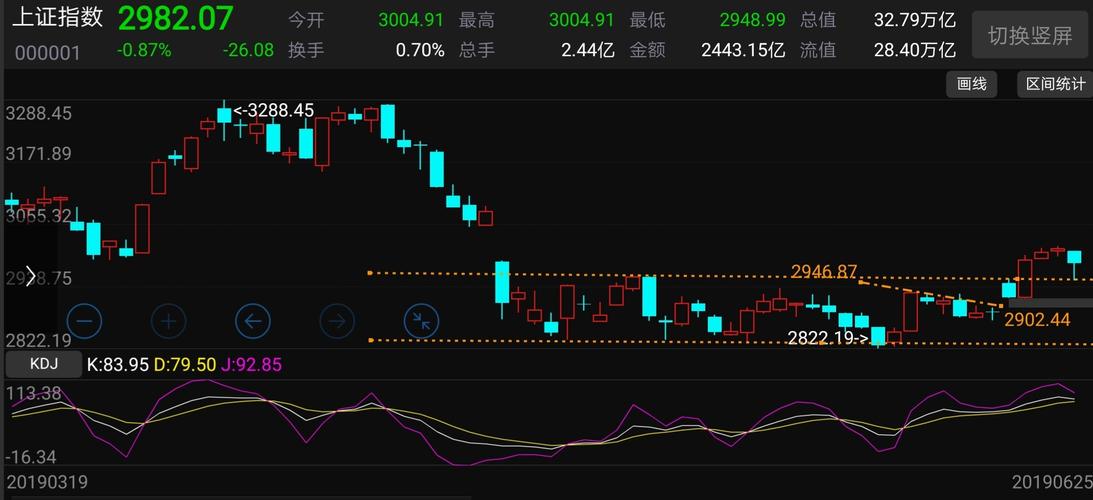Move chart right with forward arrow icon

point(337,321)
